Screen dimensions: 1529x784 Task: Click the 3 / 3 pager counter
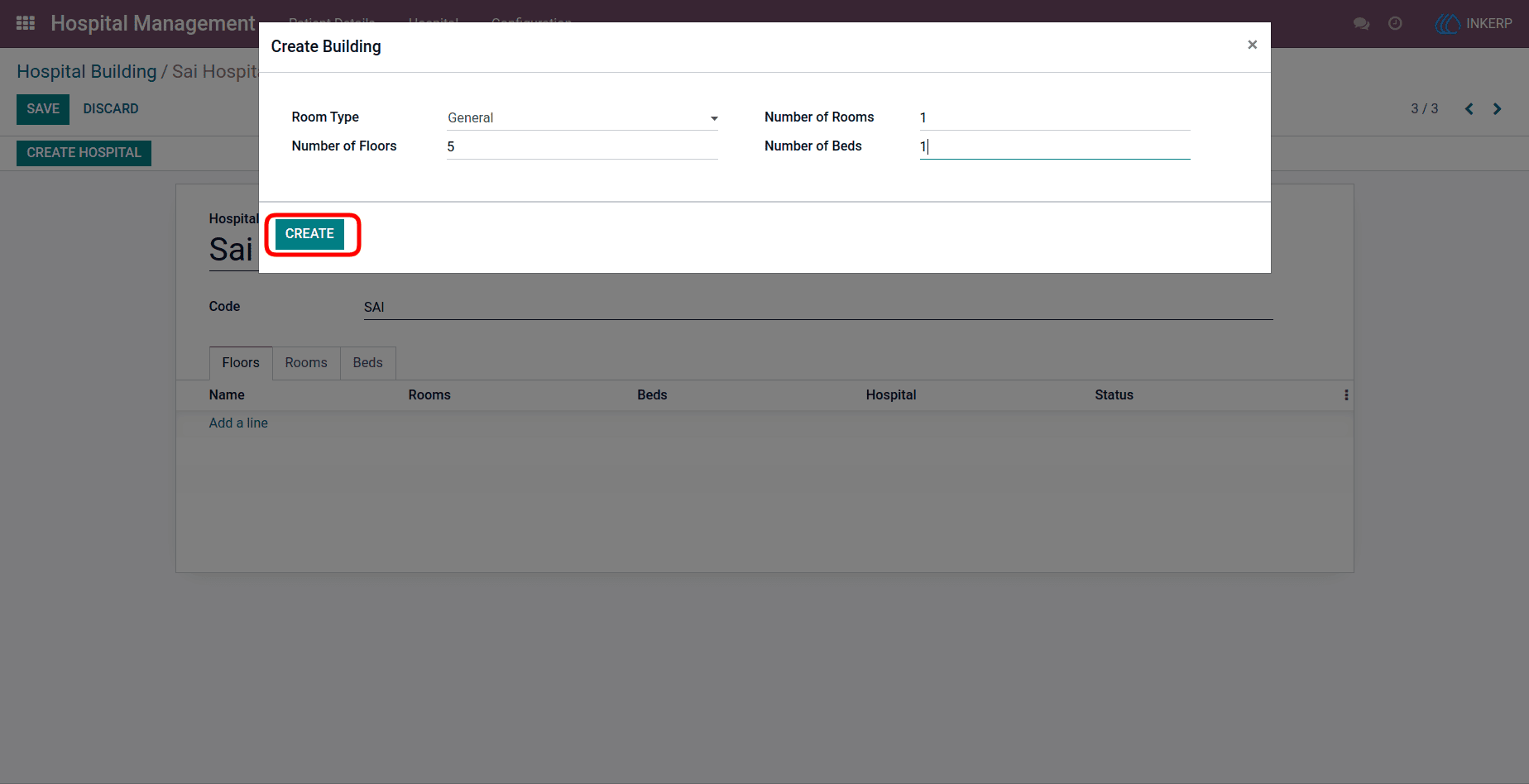point(1425,109)
